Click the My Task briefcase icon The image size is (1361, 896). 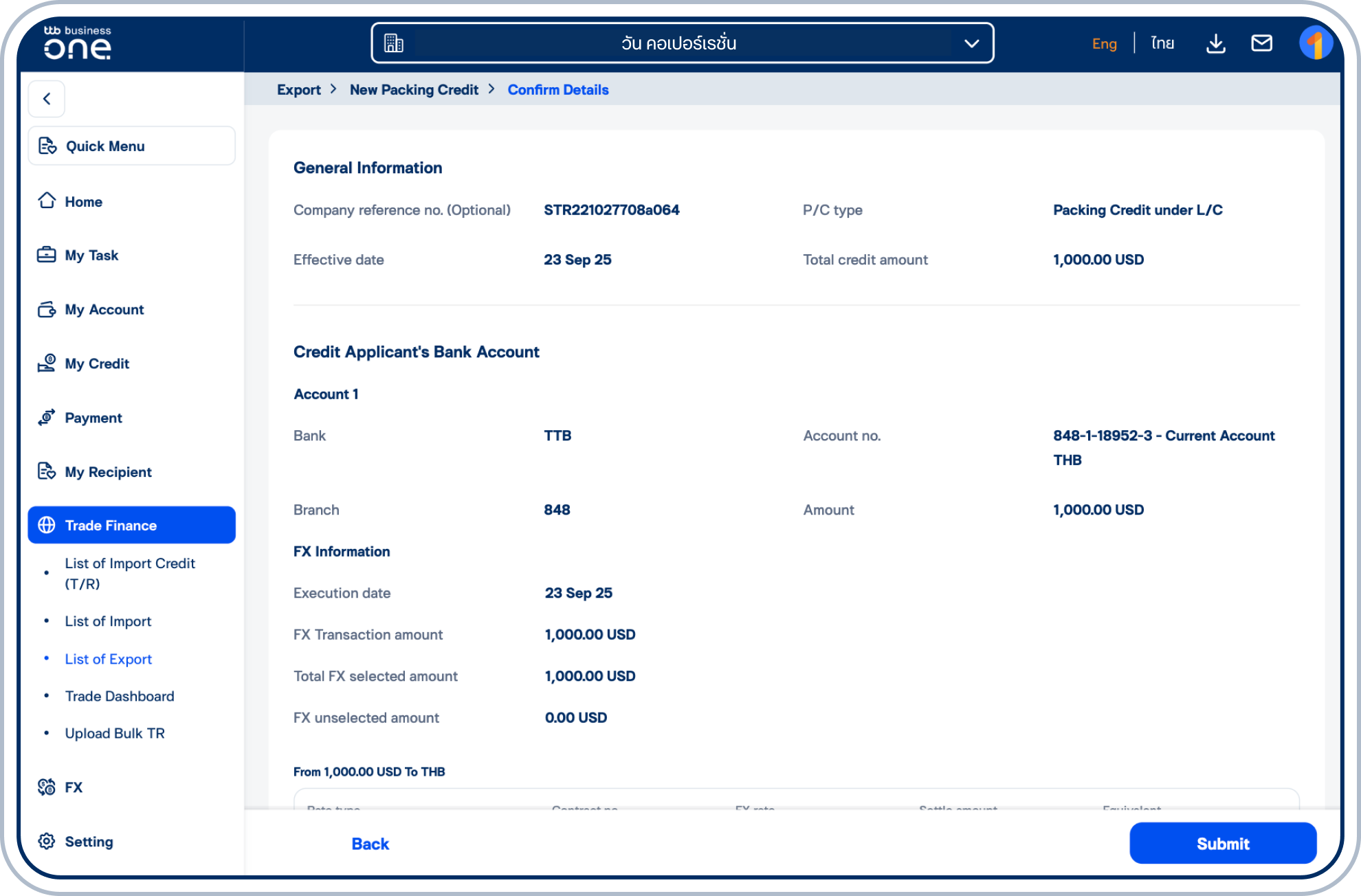click(x=47, y=255)
